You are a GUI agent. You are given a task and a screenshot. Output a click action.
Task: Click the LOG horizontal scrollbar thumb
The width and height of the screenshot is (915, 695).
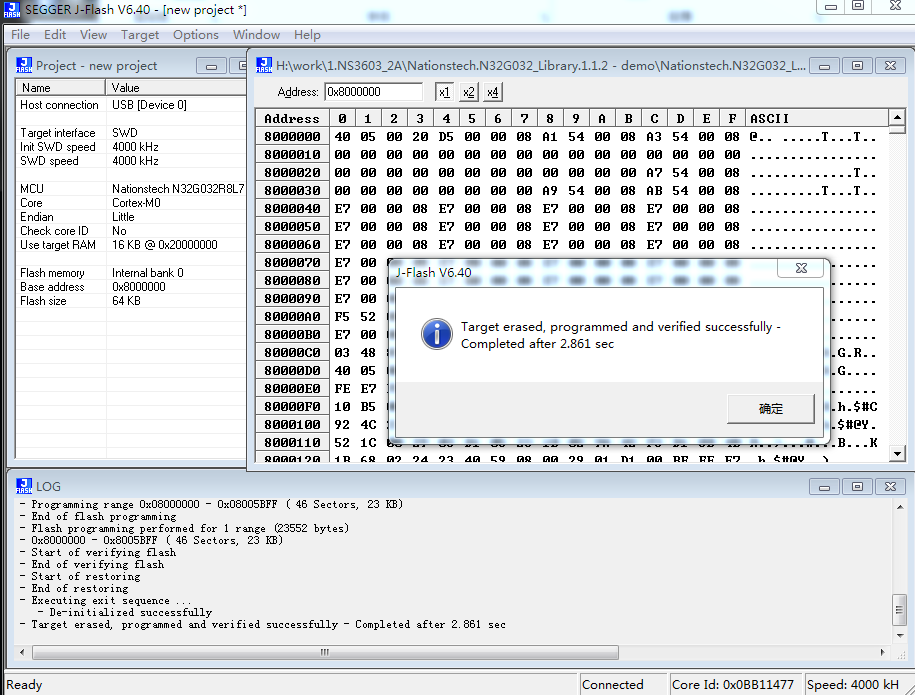[325, 652]
